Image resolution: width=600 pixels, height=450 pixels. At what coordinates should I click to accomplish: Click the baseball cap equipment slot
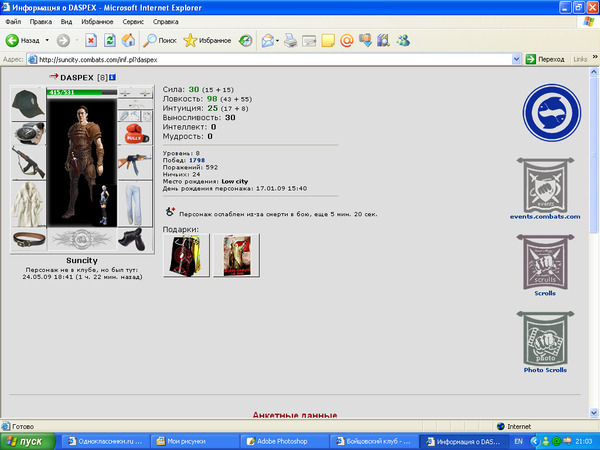click(28, 104)
